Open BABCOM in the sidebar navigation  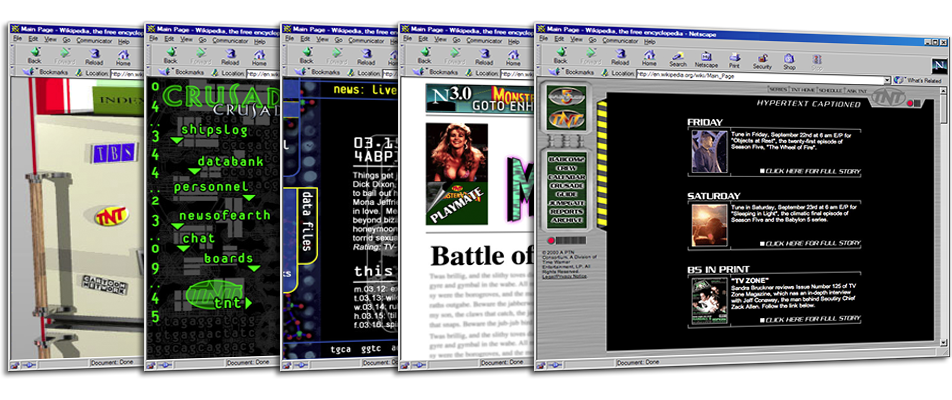566,159
